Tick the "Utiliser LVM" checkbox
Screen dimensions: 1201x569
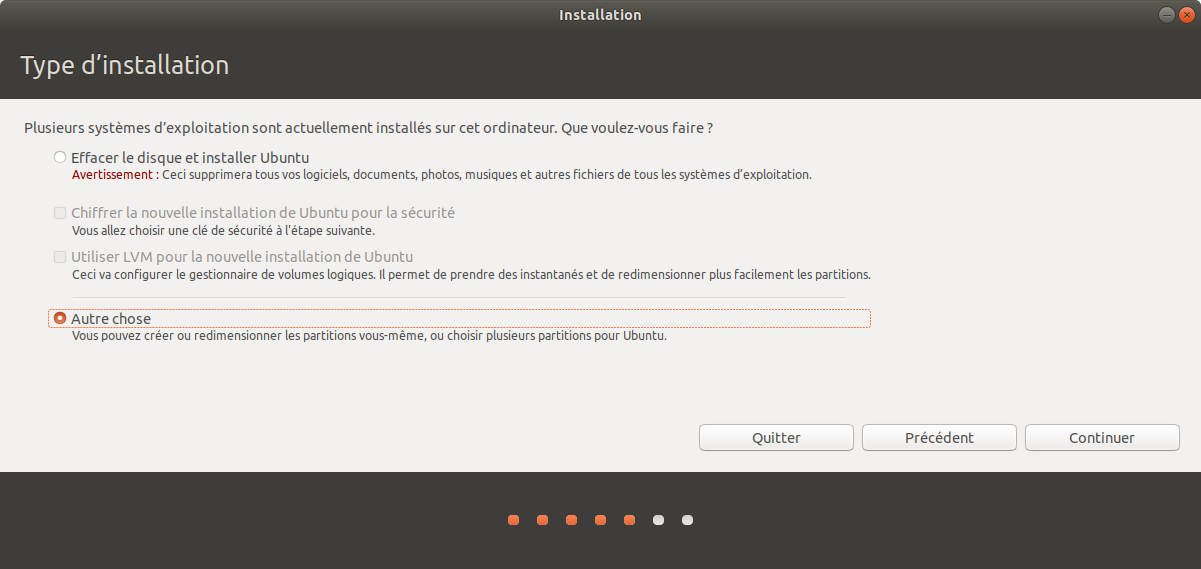pyautogui.click(x=60, y=257)
